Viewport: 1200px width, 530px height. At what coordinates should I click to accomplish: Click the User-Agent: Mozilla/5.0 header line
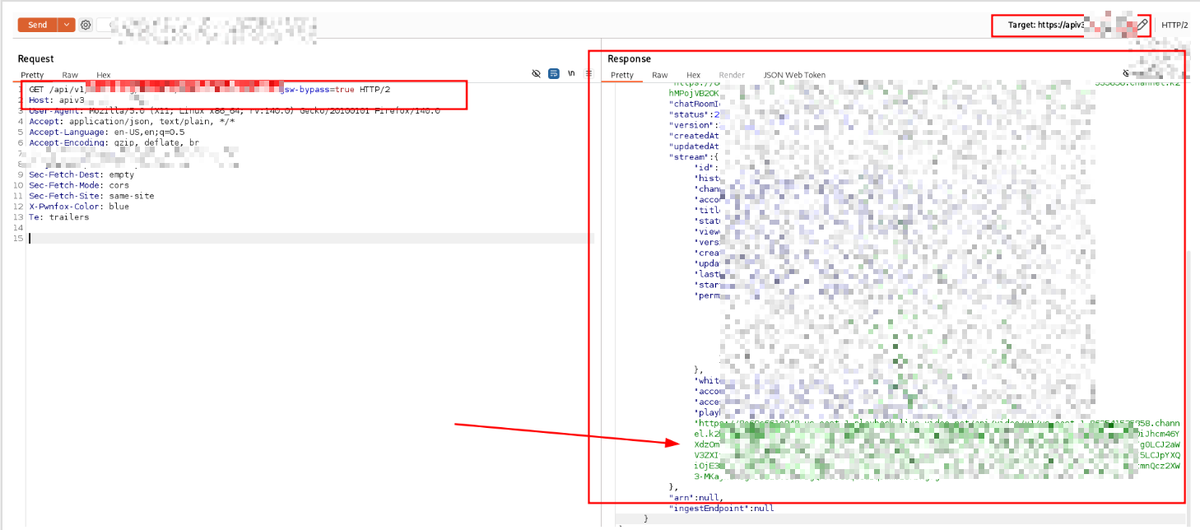234,111
